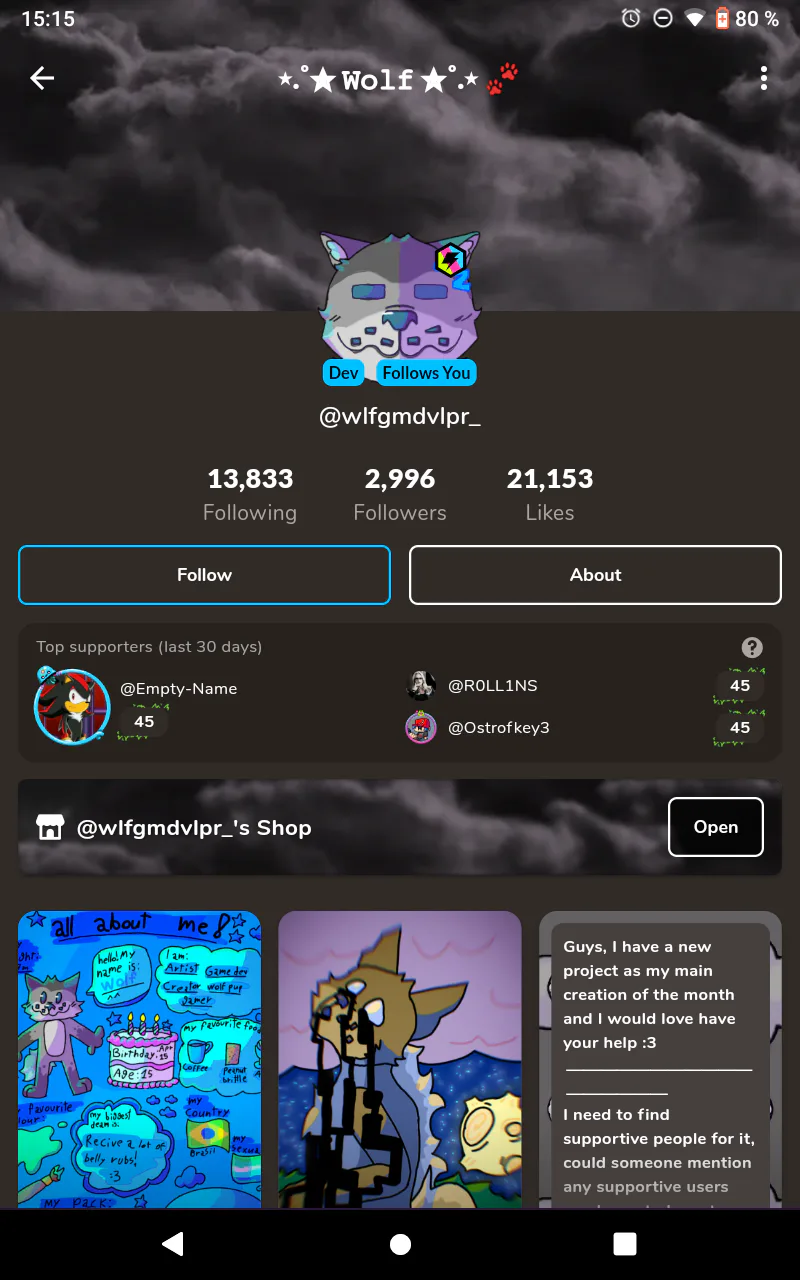This screenshot has height=1280, width=800.
Task: View the 2,996 Followers list
Action: point(400,494)
